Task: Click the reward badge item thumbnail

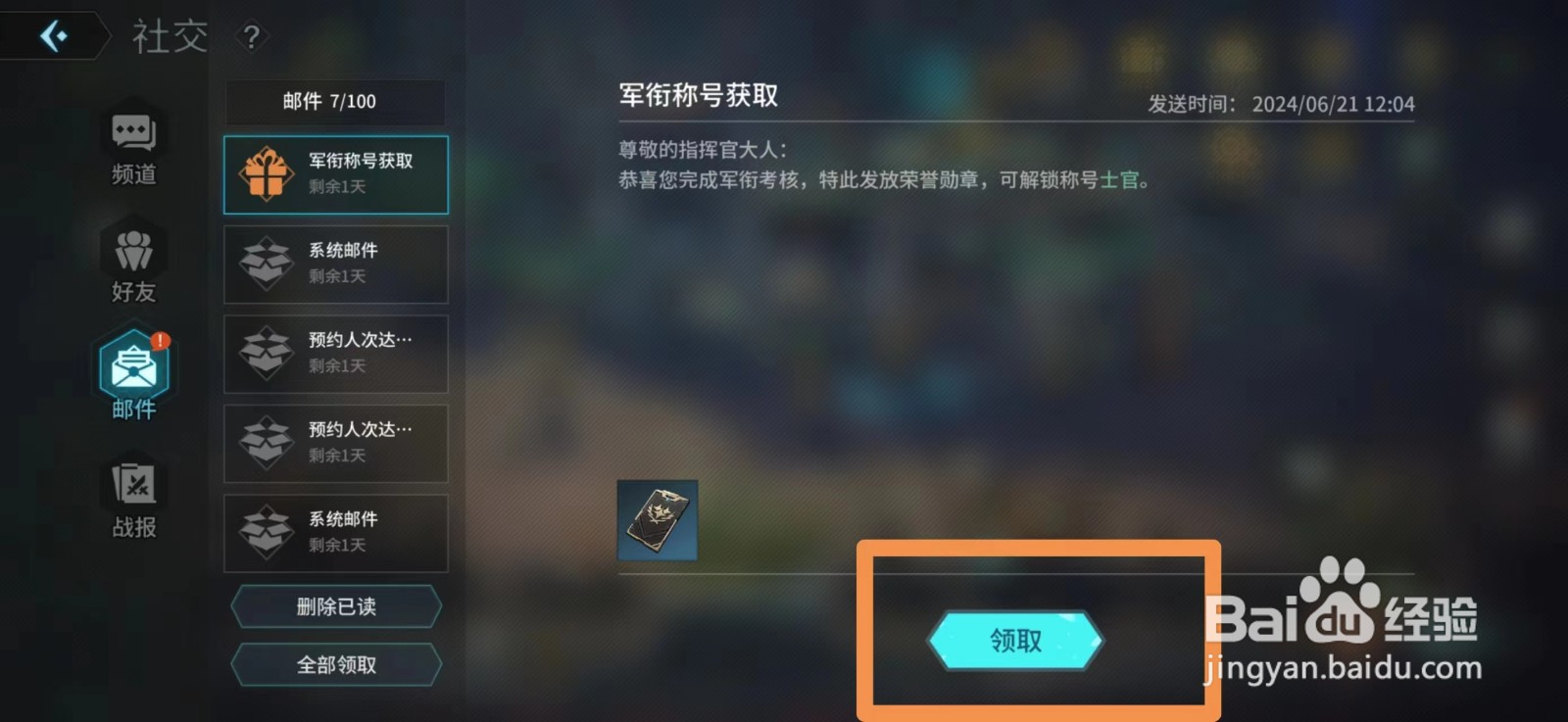Action: tap(658, 520)
